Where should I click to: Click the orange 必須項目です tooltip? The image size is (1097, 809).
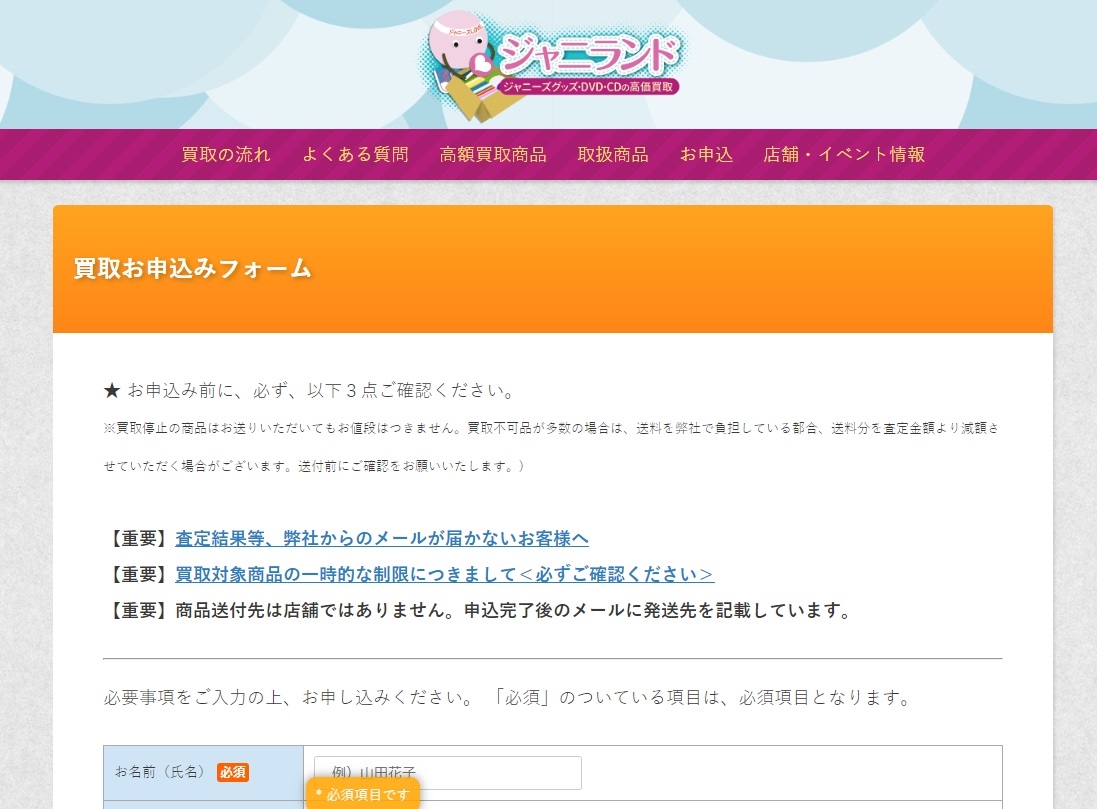pyautogui.click(x=362, y=794)
